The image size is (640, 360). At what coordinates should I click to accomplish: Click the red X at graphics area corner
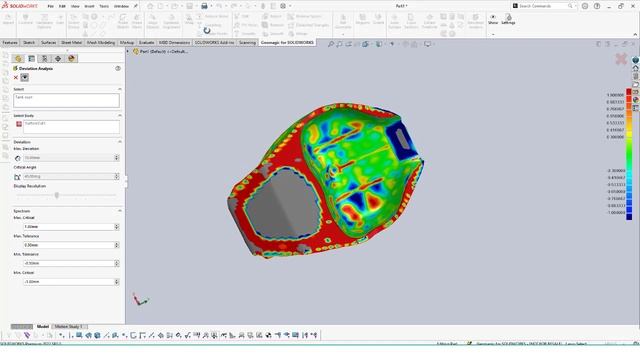[x=621, y=59]
